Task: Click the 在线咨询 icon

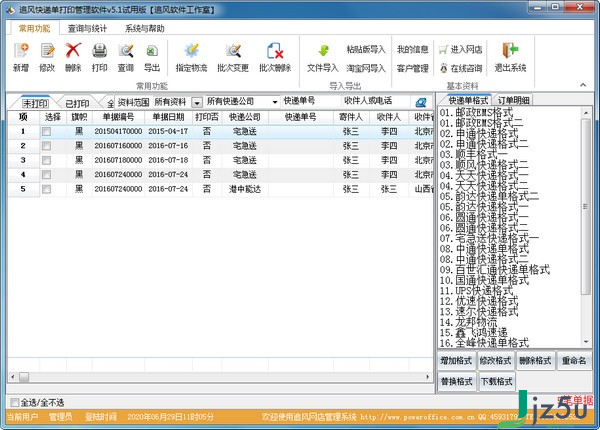Action: click(443, 68)
